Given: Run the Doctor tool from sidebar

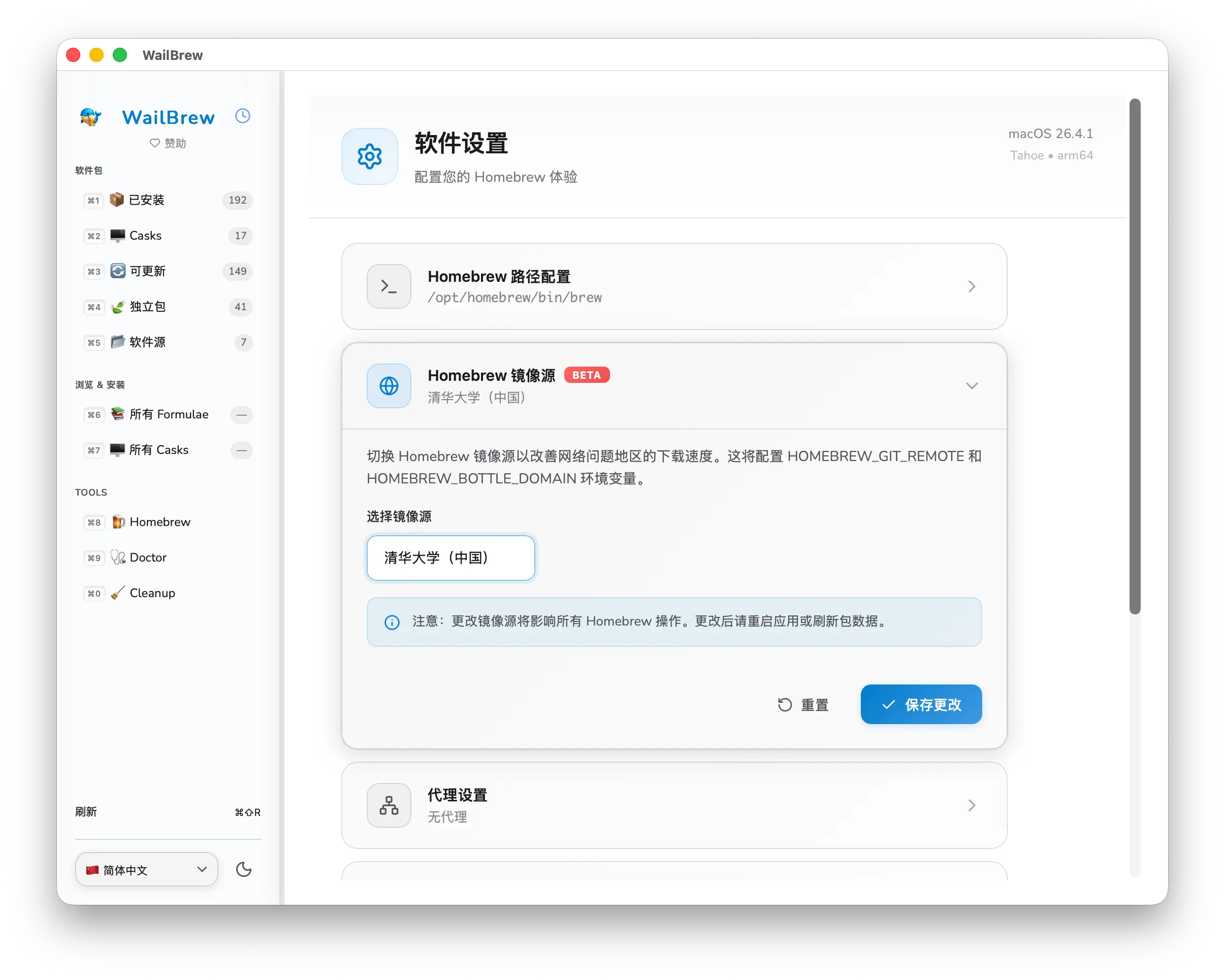Looking at the screenshot, I should (x=168, y=558).
